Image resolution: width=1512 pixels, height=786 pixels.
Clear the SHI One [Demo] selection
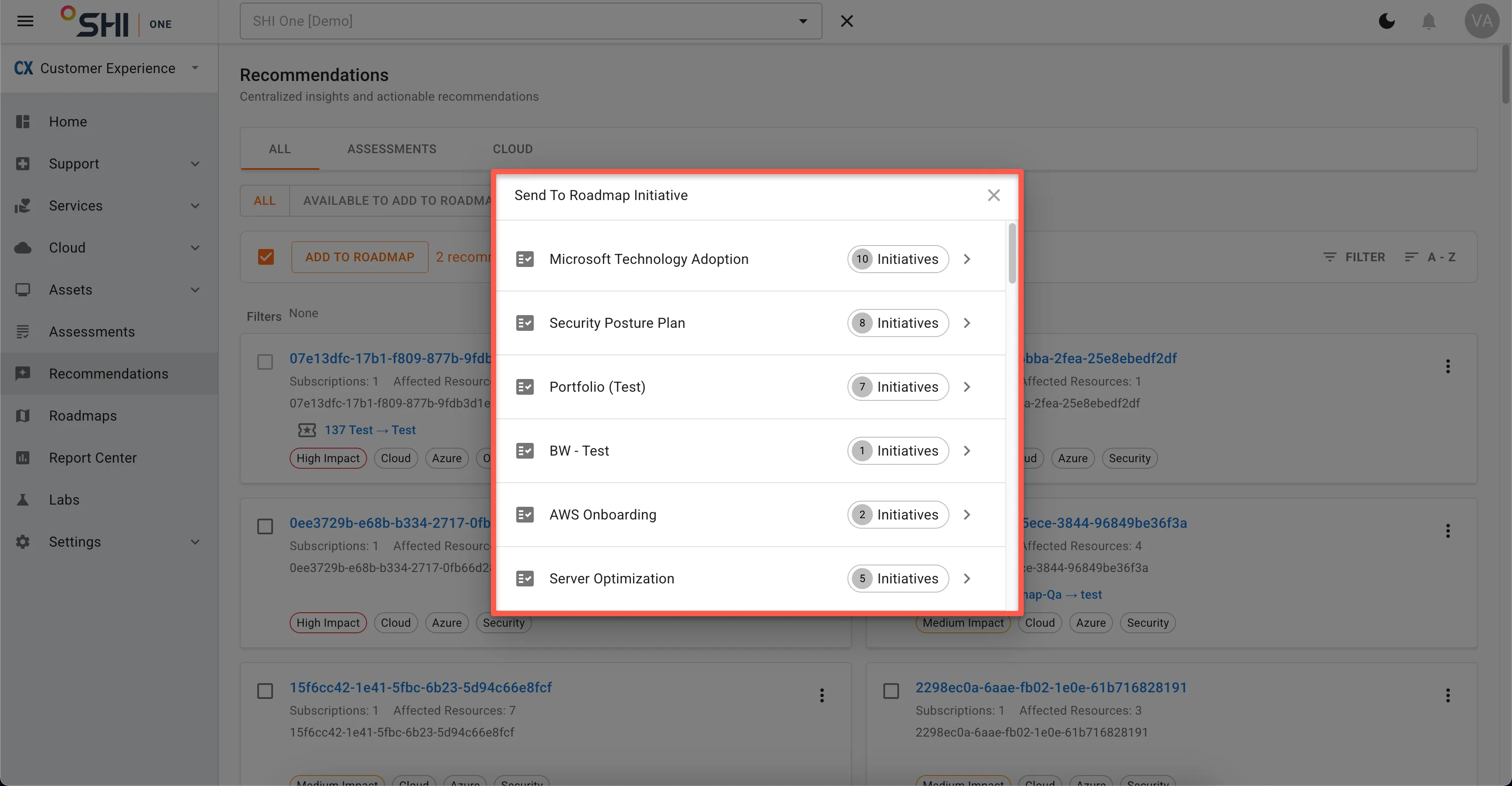click(847, 21)
